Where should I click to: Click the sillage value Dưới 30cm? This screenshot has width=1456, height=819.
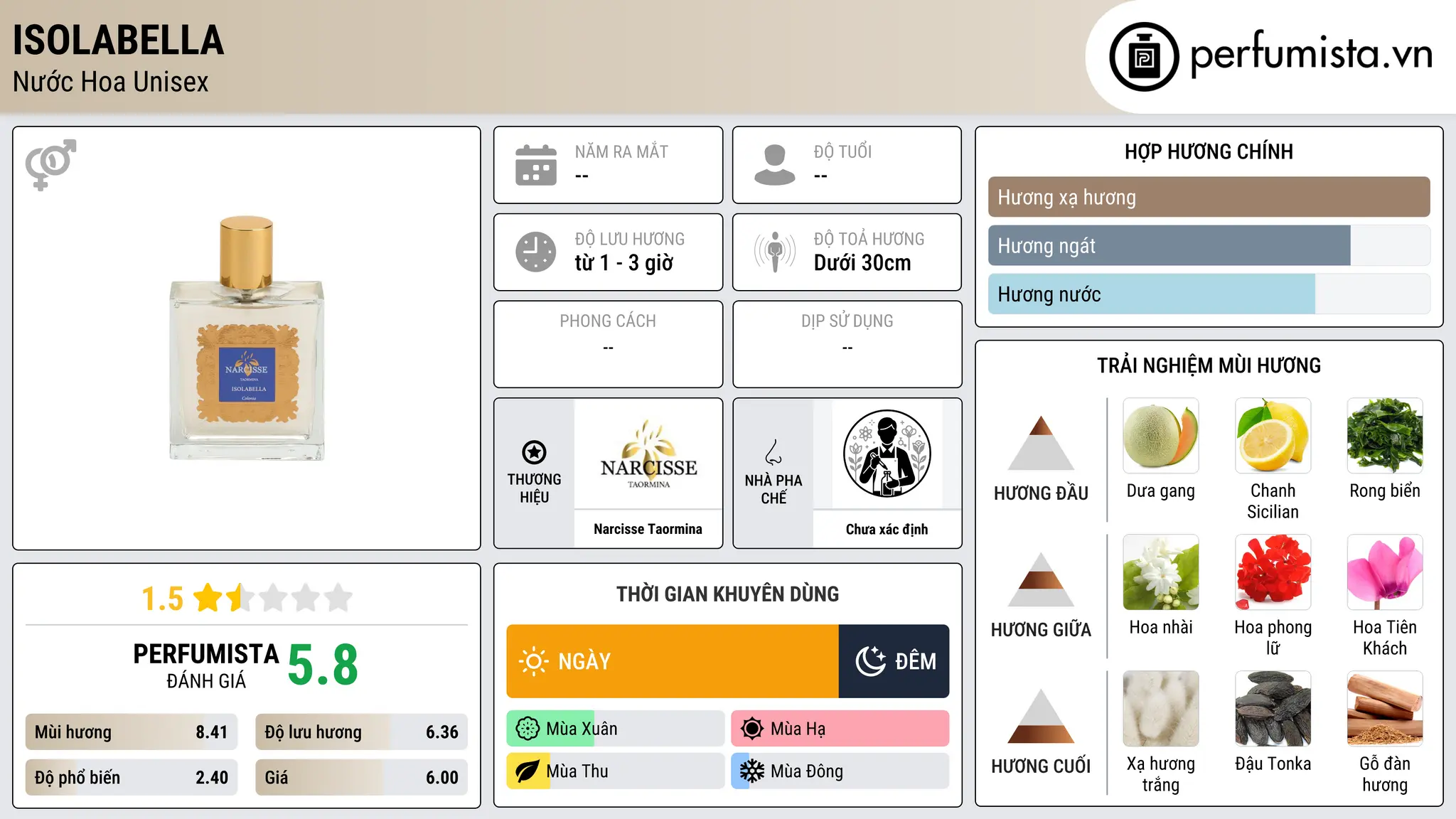pos(862,263)
